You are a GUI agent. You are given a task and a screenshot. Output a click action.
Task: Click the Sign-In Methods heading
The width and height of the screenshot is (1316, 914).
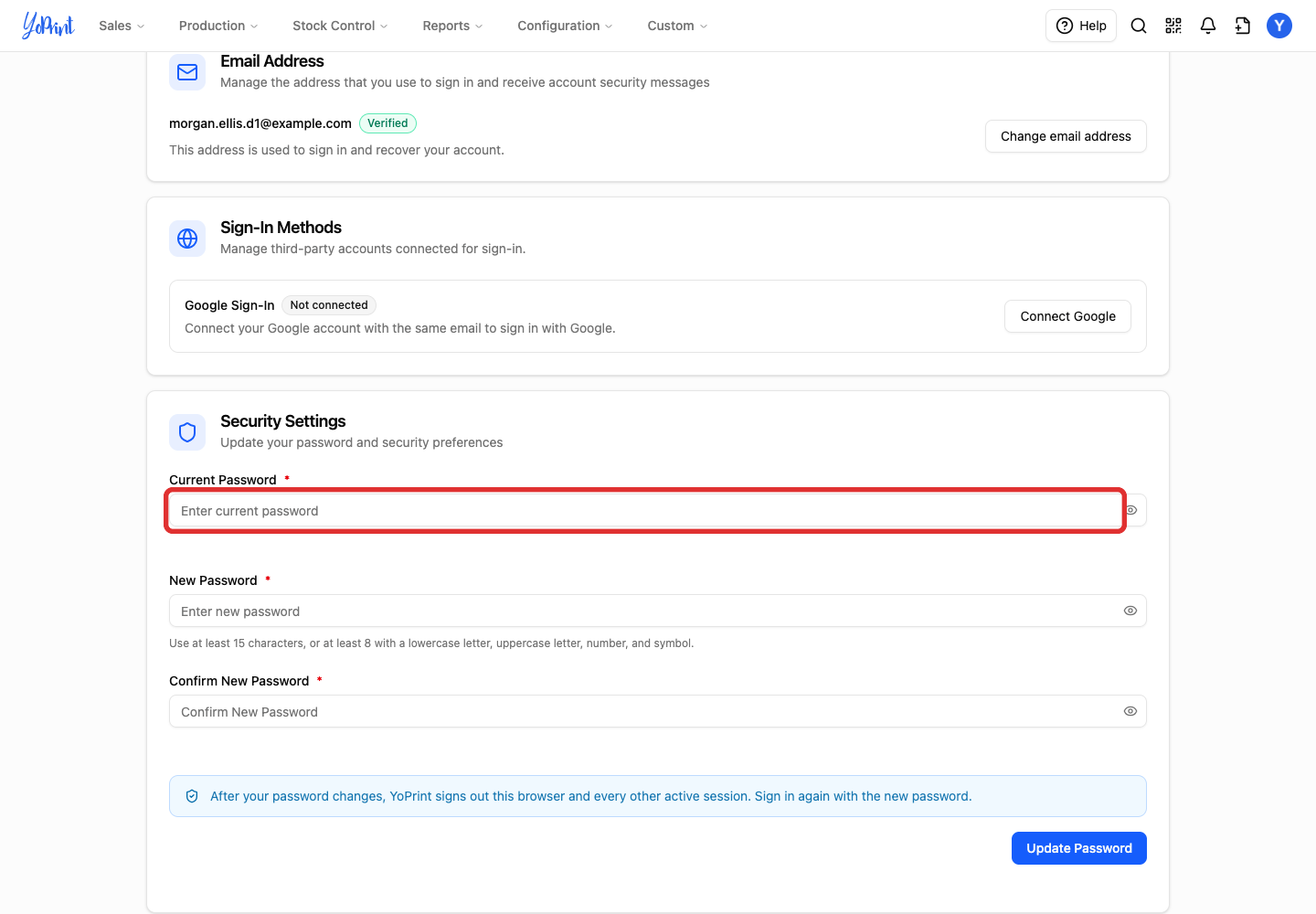pos(281,228)
